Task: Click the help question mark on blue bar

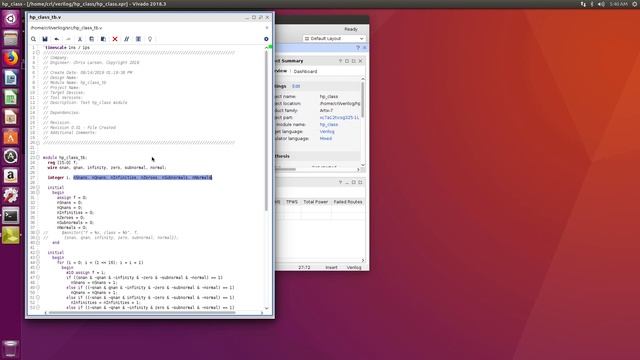Action: (358, 48)
